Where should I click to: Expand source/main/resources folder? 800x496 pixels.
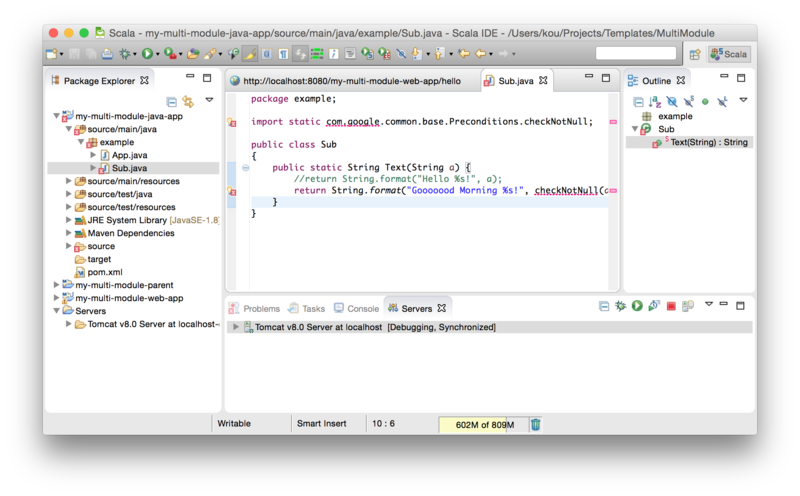point(68,181)
